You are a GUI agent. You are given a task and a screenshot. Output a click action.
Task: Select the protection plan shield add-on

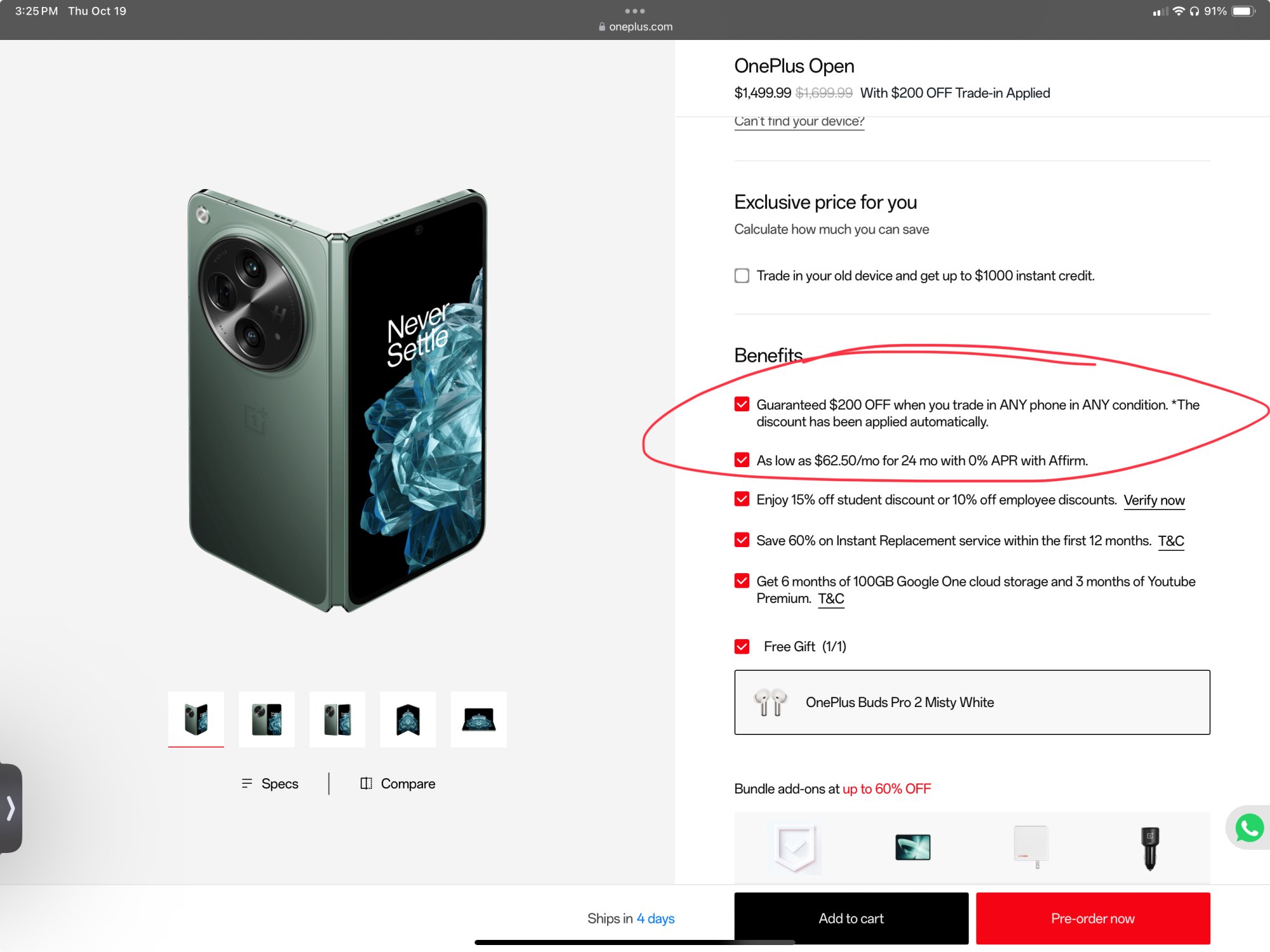pyautogui.click(x=794, y=848)
